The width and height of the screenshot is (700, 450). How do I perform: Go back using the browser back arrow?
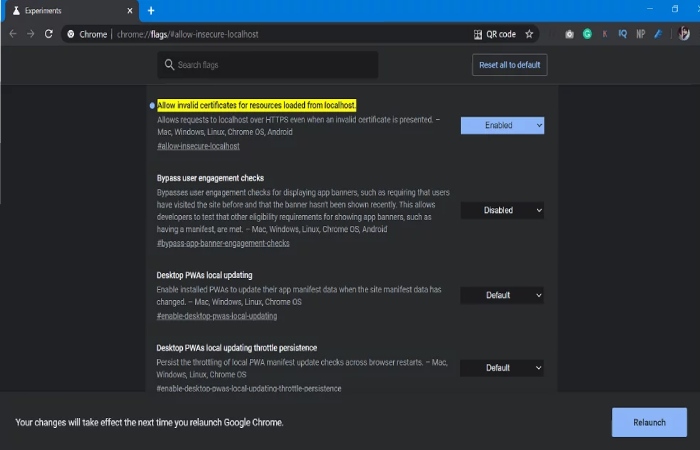point(13,34)
